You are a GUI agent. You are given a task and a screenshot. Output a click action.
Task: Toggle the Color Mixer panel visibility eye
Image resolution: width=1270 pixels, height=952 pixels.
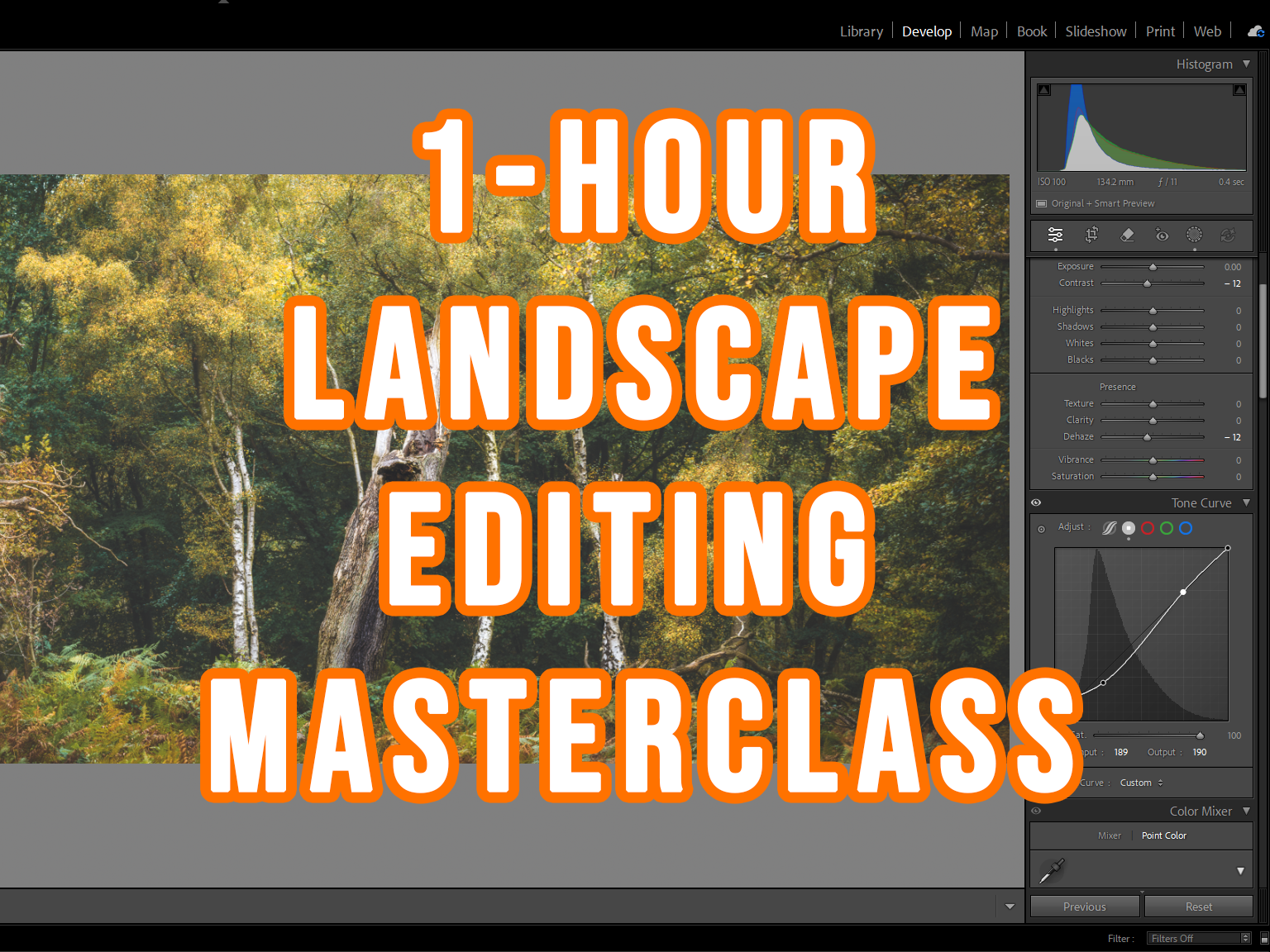[x=1035, y=811]
